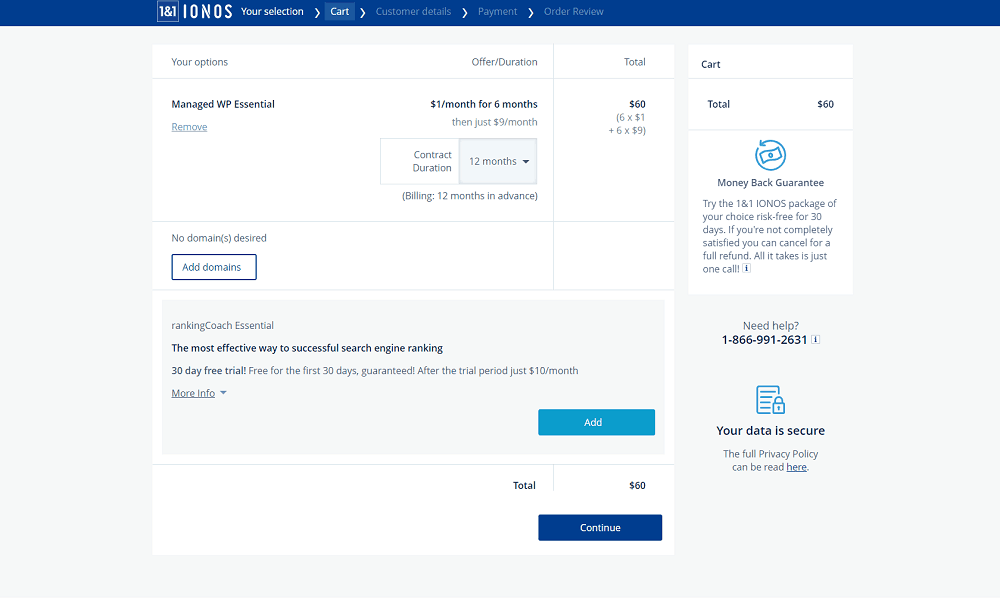Click the 'most effective way' search ranking headline
This screenshot has height=599, width=1000.
307,348
